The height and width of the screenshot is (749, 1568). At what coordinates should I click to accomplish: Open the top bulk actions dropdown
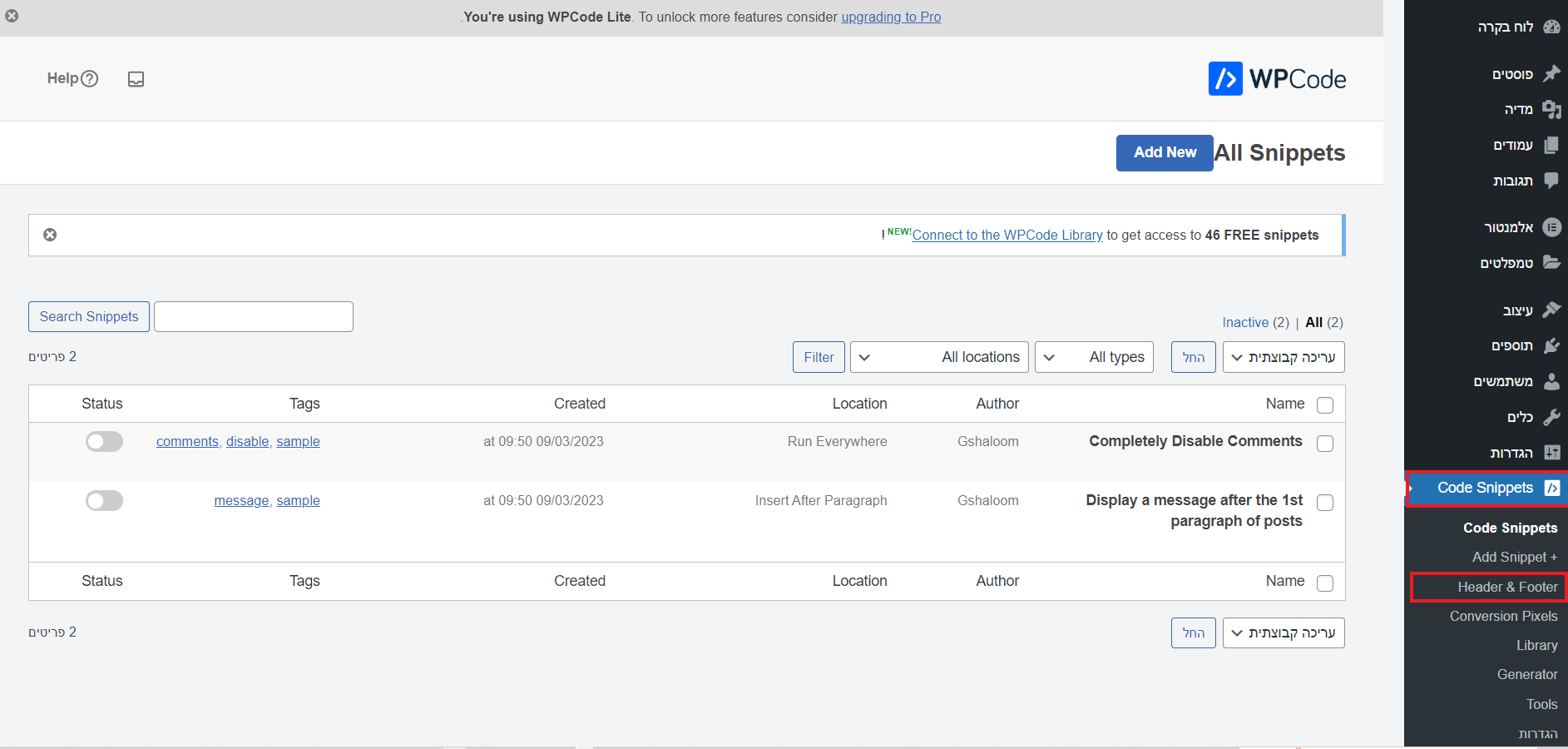point(1284,357)
